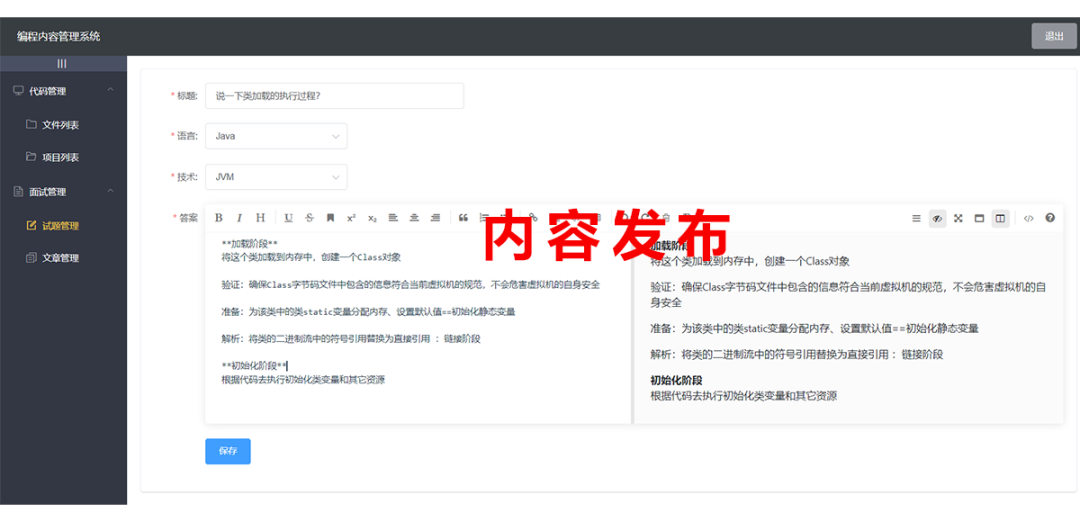Screen dimensions: 1080x522
Task: Click the 初始化阶段 heading in preview pane
Action: (676, 380)
